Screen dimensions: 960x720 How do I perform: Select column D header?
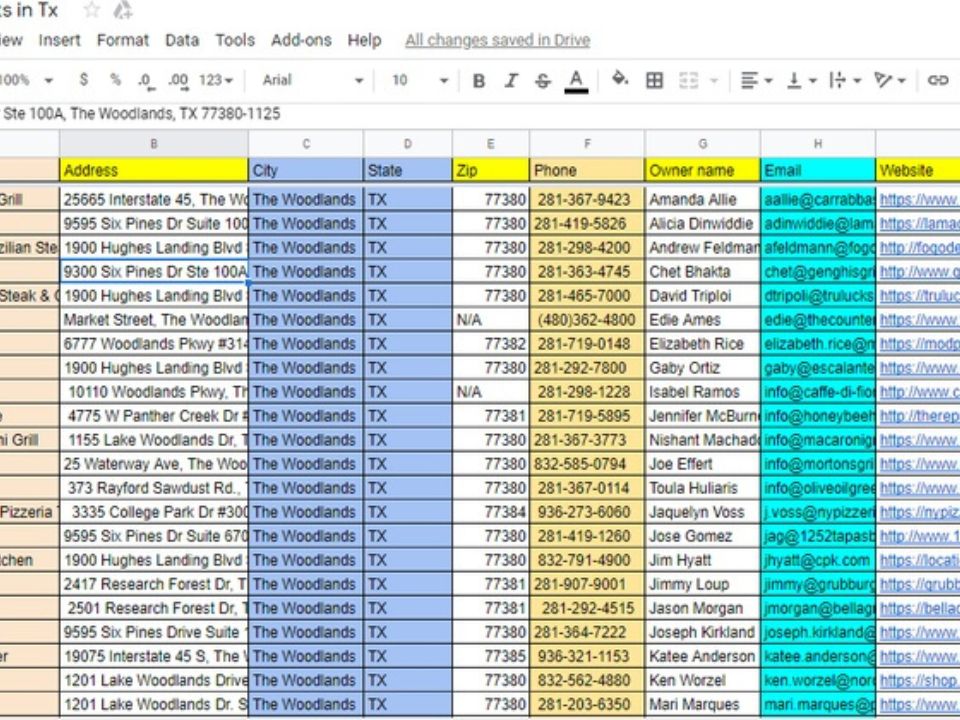click(x=408, y=144)
